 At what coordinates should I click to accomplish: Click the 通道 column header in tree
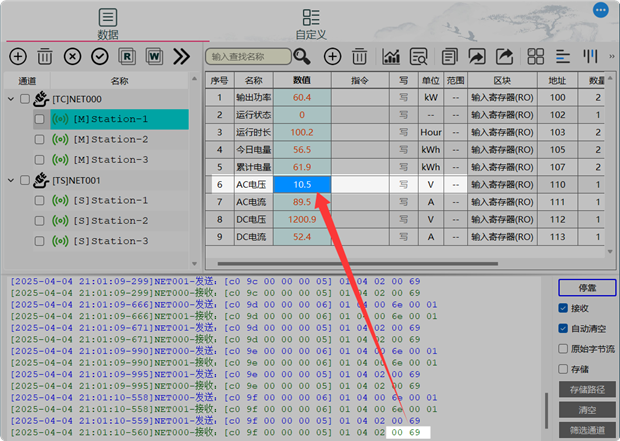tap(27, 81)
